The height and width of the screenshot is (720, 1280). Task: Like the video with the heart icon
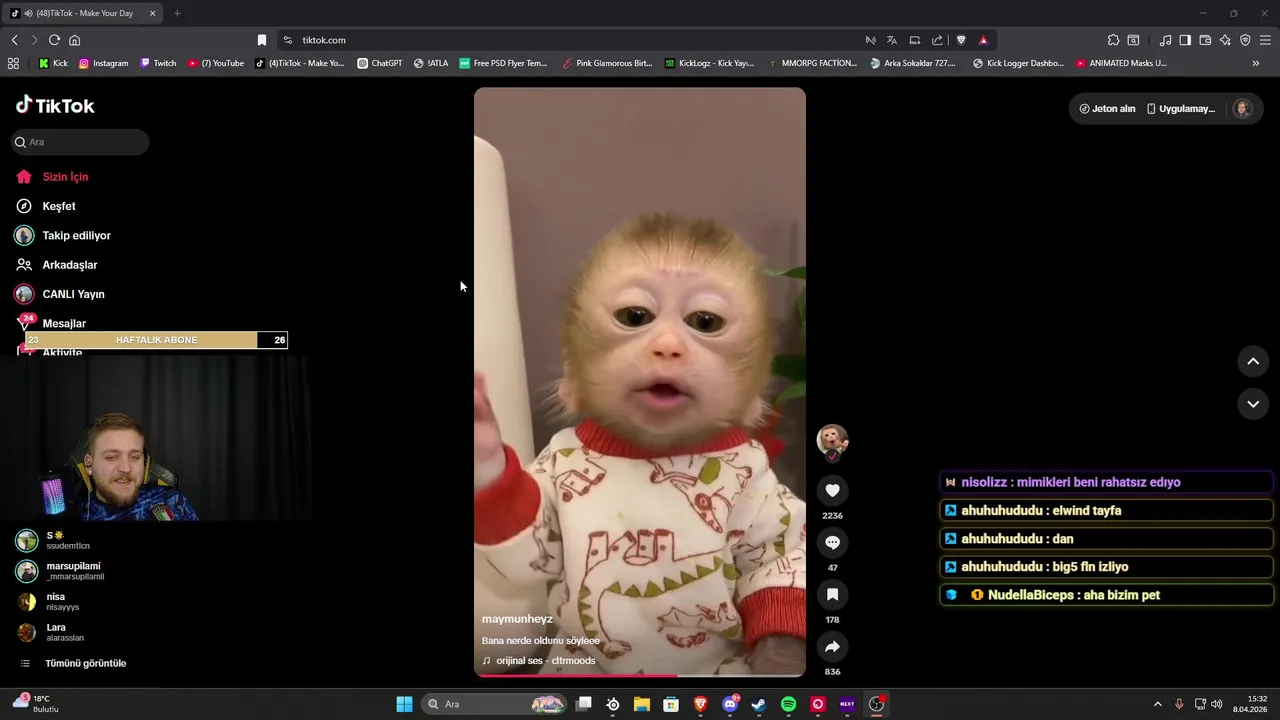(832, 490)
